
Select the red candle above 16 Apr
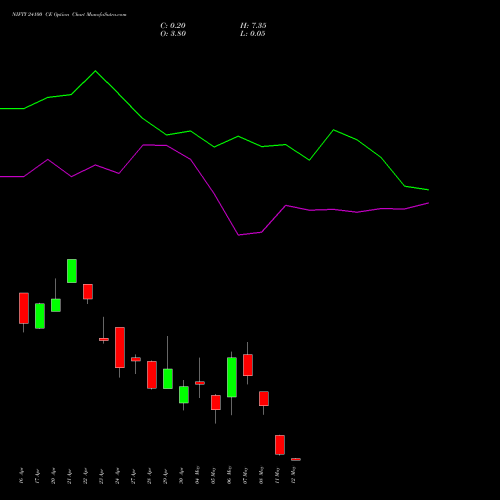24,308
